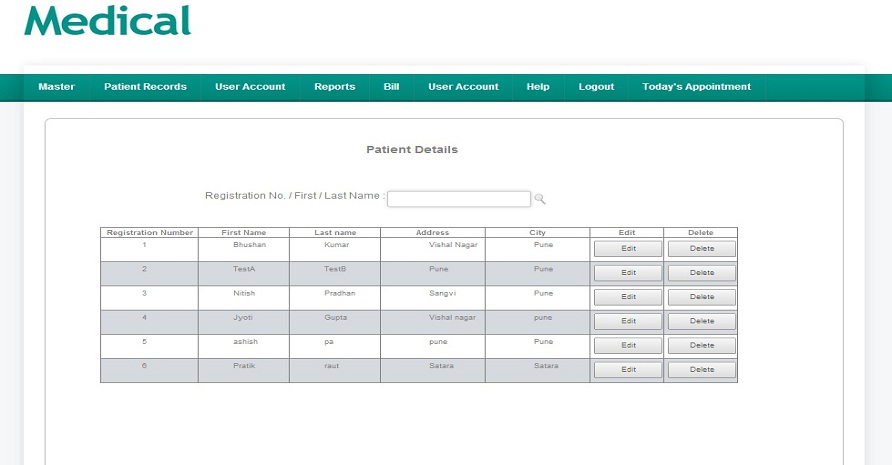892x465 pixels.
Task: Edit patient Bhushan Kumar's record
Action: click(628, 249)
